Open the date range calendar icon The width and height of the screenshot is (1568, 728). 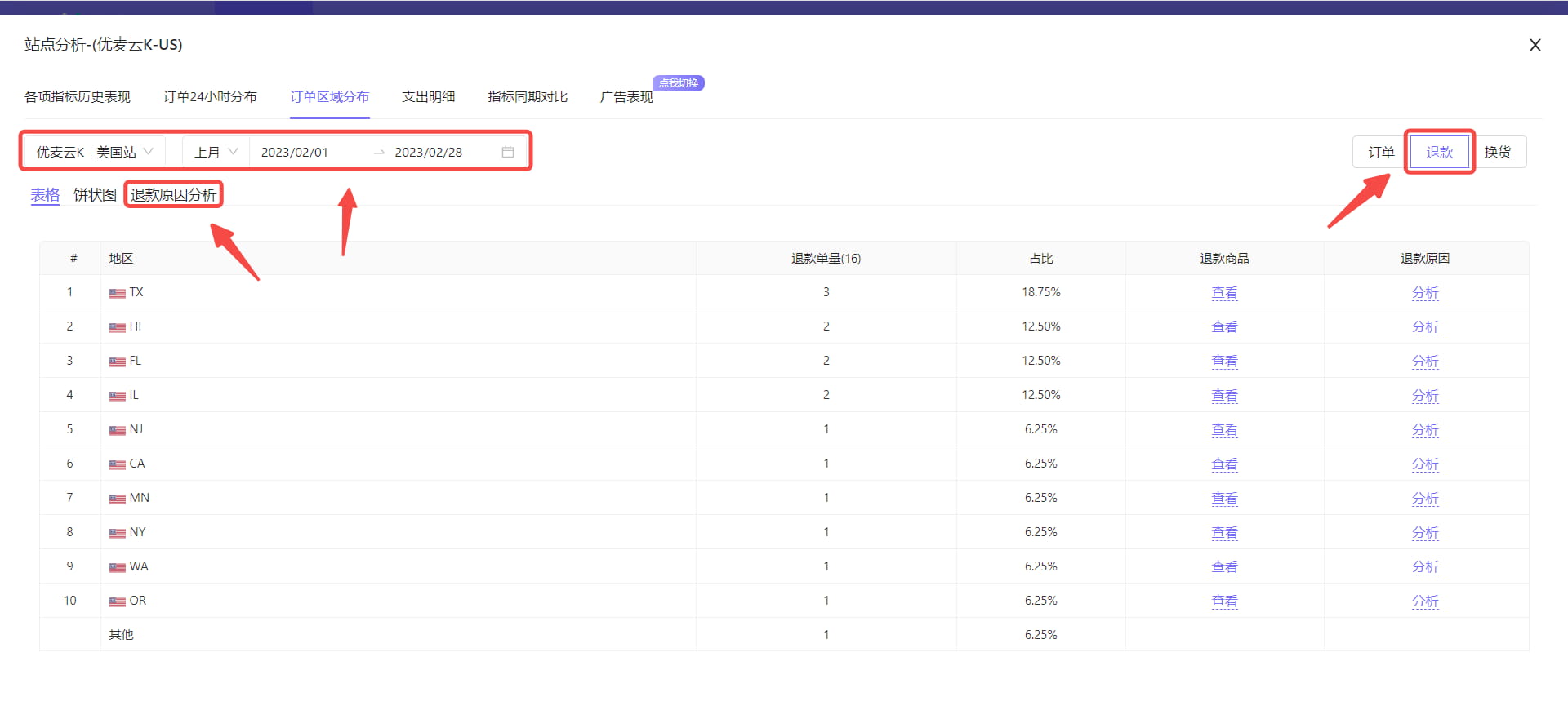pos(508,152)
